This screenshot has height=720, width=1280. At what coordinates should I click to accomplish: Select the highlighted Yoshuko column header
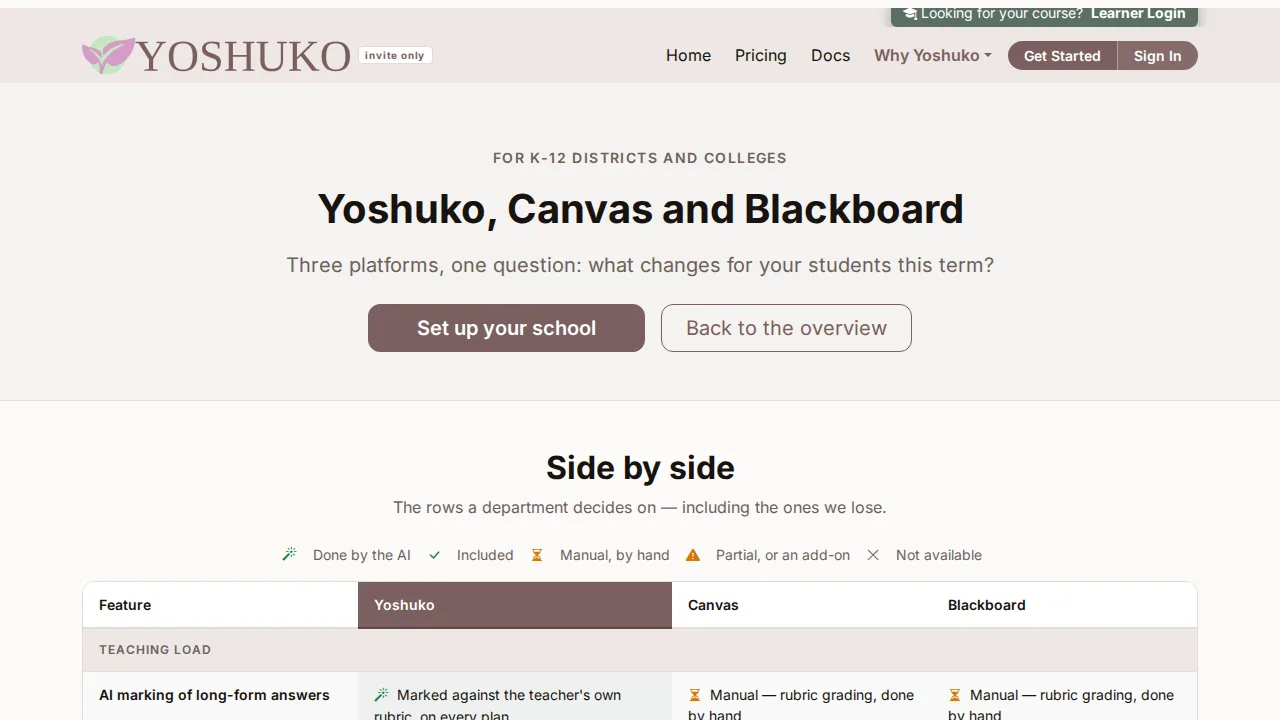point(515,605)
